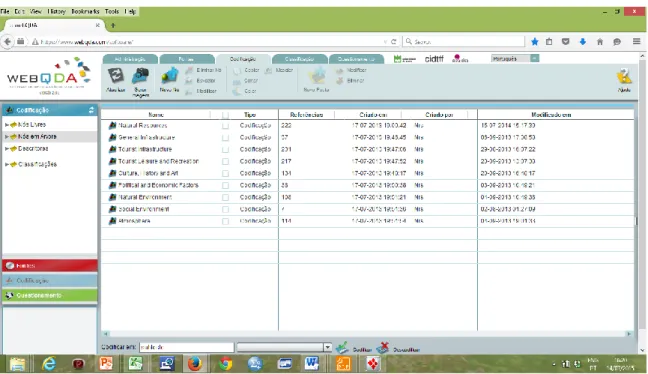Click the Atualizar refresh icon
The height and width of the screenshot is (374, 648).
[116, 76]
